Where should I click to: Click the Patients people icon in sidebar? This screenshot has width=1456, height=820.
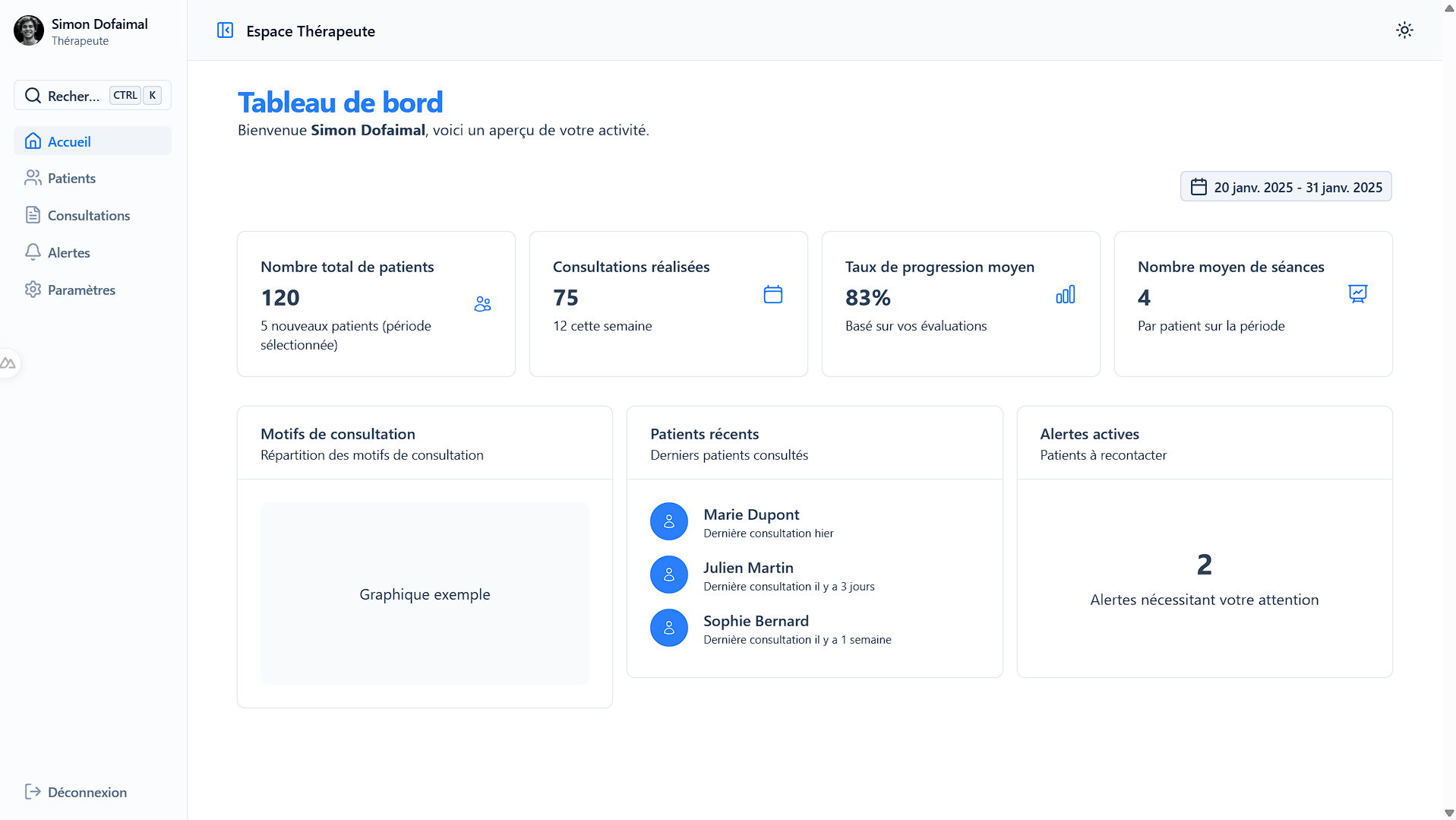click(33, 178)
